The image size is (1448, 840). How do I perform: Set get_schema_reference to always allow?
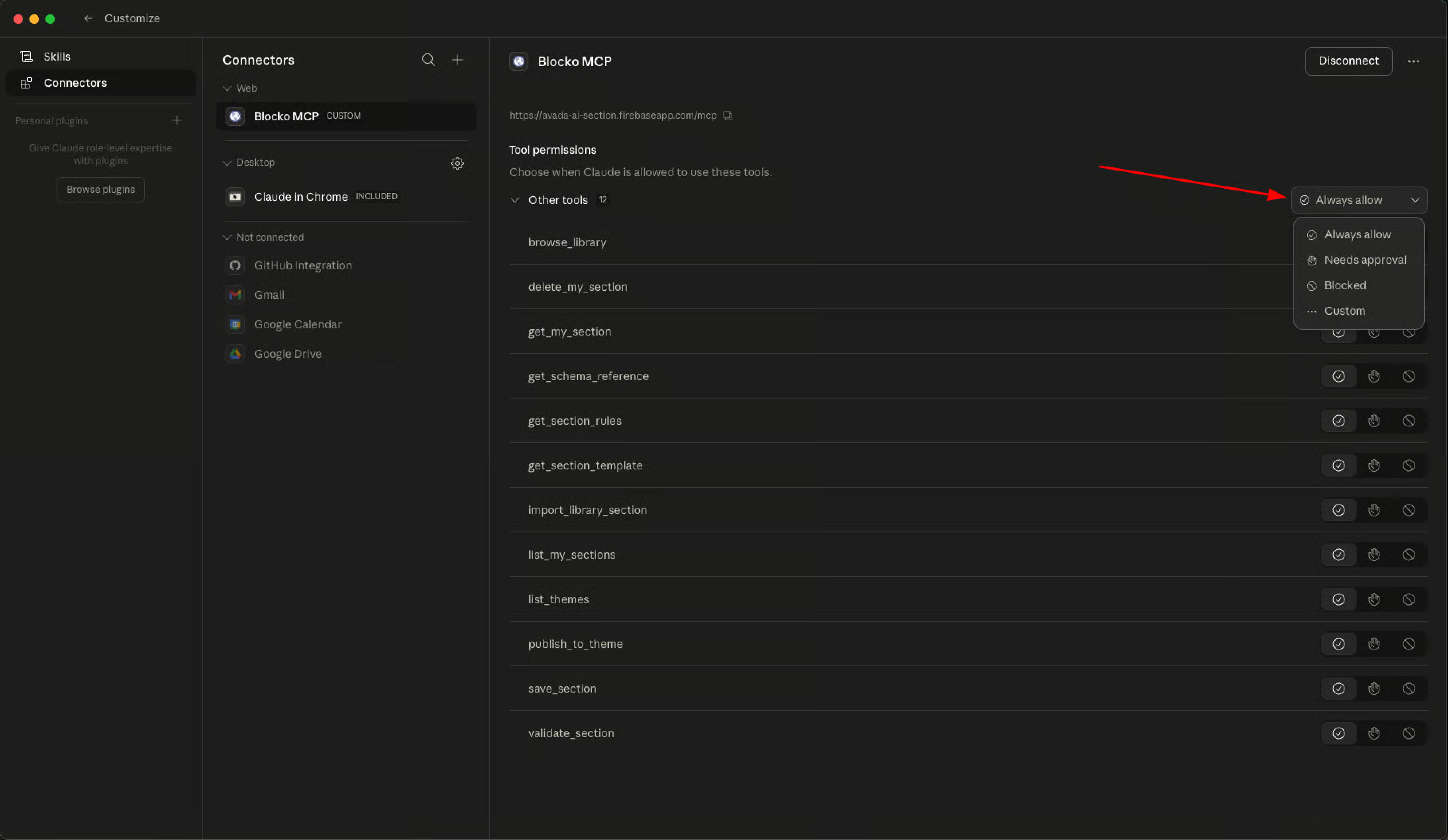1338,376
